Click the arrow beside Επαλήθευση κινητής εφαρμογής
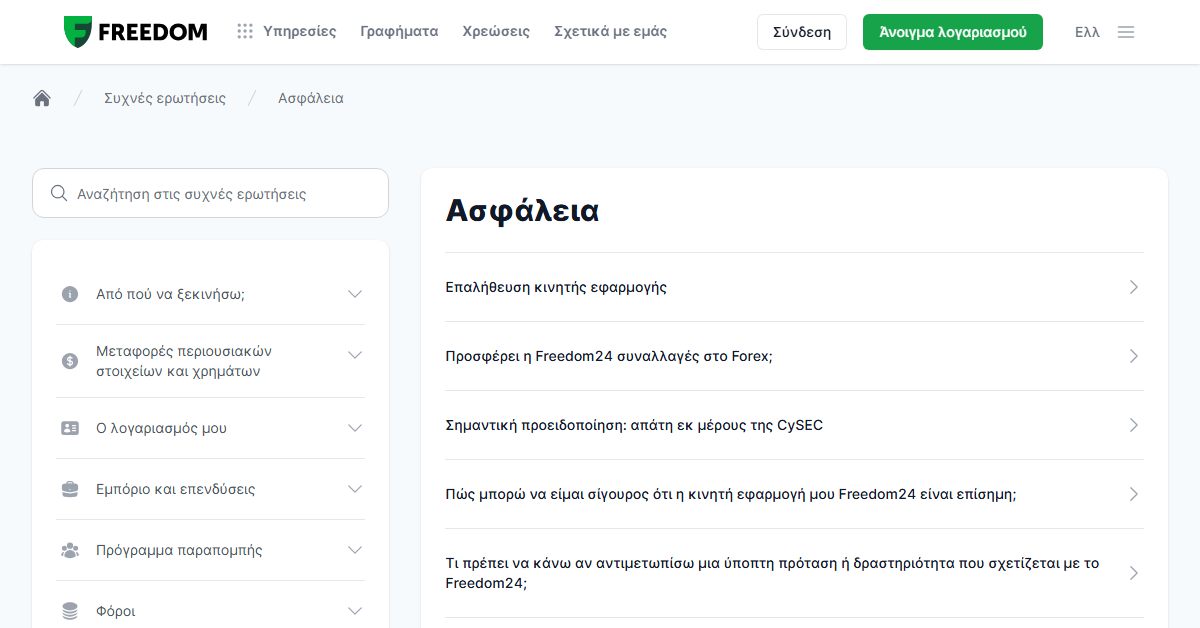Viewport: 1200px width, 628px height. [x=1134, y=287]
